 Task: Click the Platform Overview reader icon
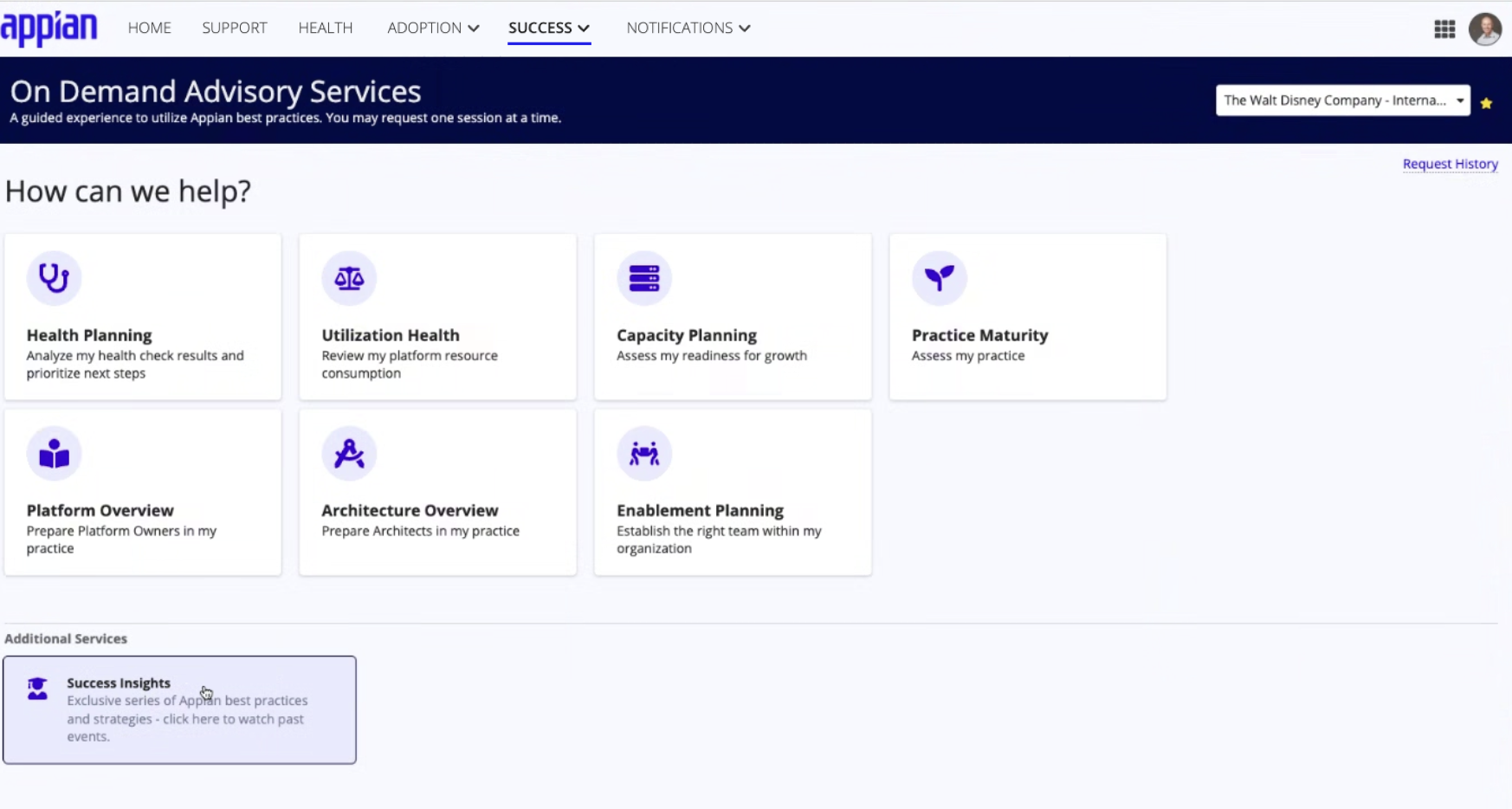(x=54, y=453)
